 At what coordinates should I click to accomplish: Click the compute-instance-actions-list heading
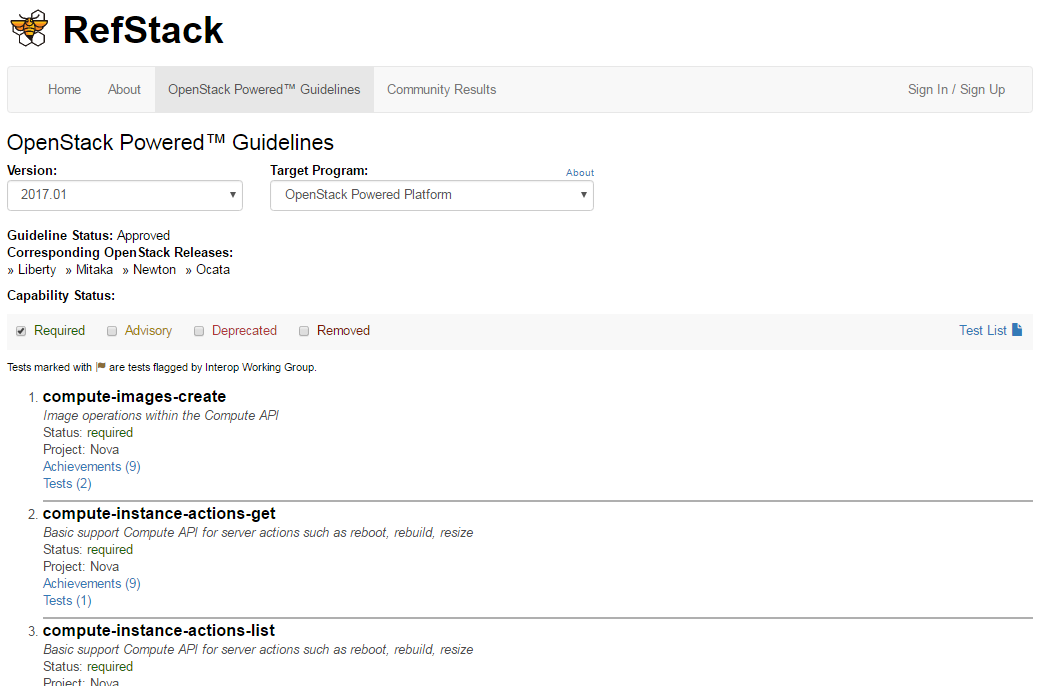tap(159, 630)
